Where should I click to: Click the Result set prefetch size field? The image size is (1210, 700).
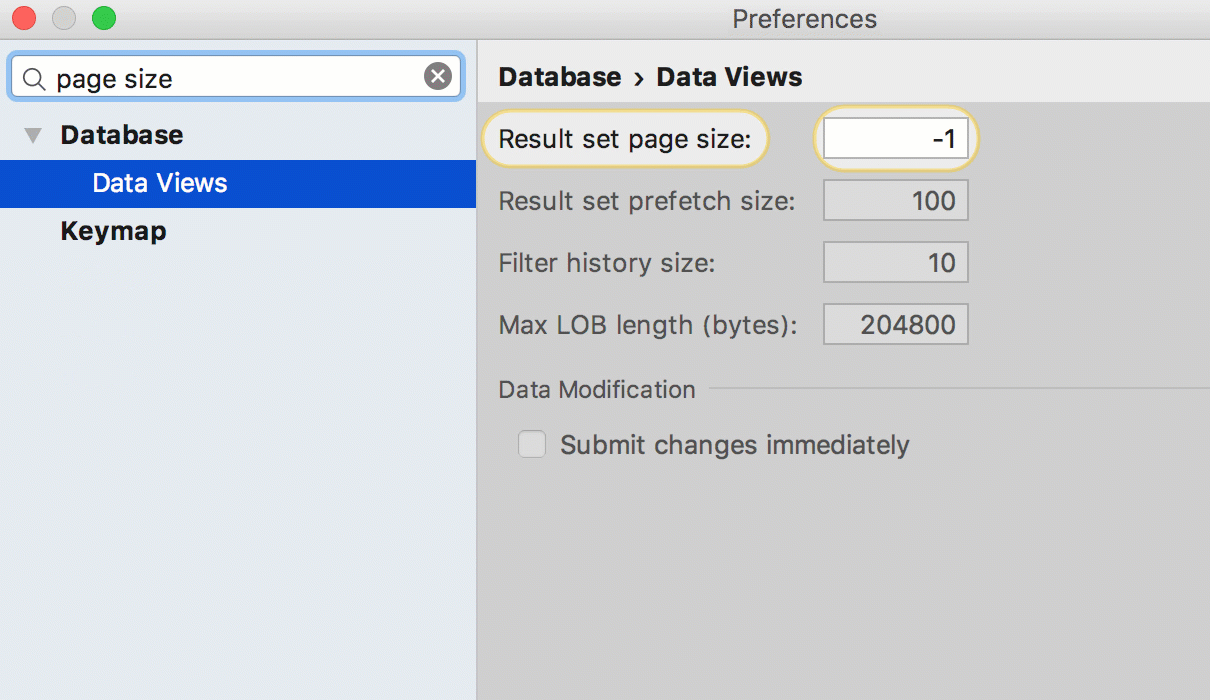tap(896, 201)
